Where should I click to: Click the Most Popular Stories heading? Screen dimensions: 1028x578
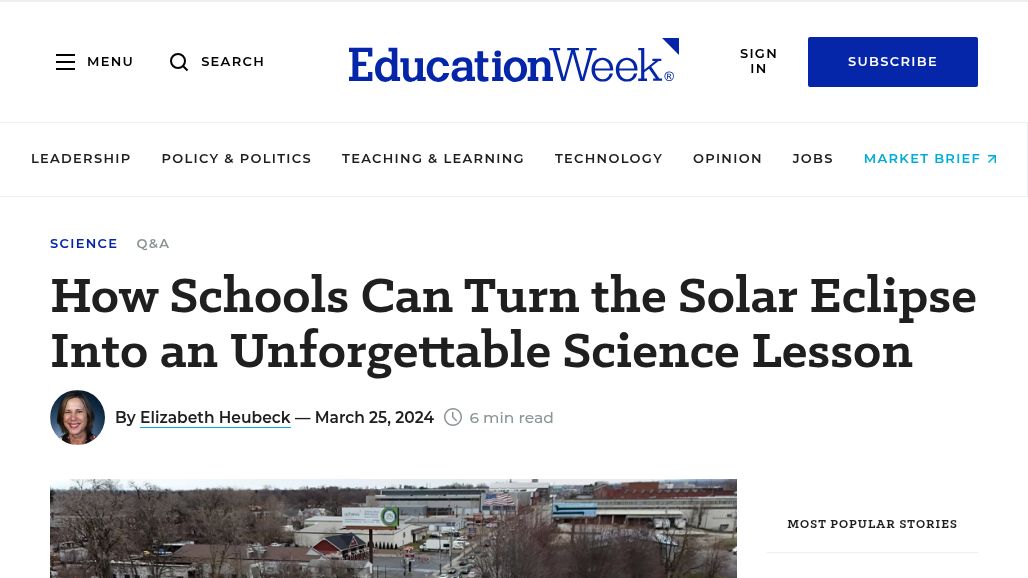[x=872, y=524]
